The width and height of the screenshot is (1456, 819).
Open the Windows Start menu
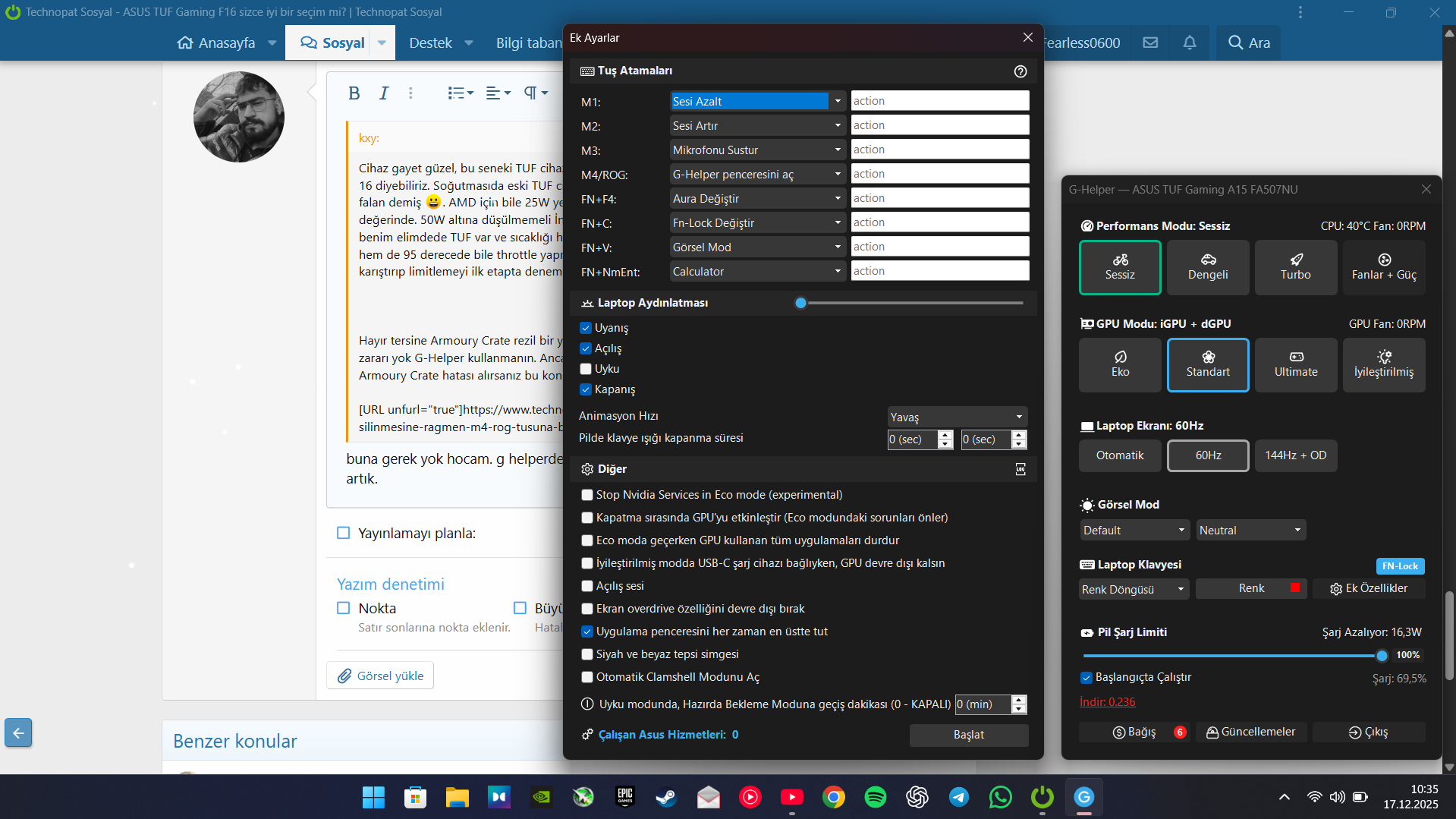coord(373,797)
